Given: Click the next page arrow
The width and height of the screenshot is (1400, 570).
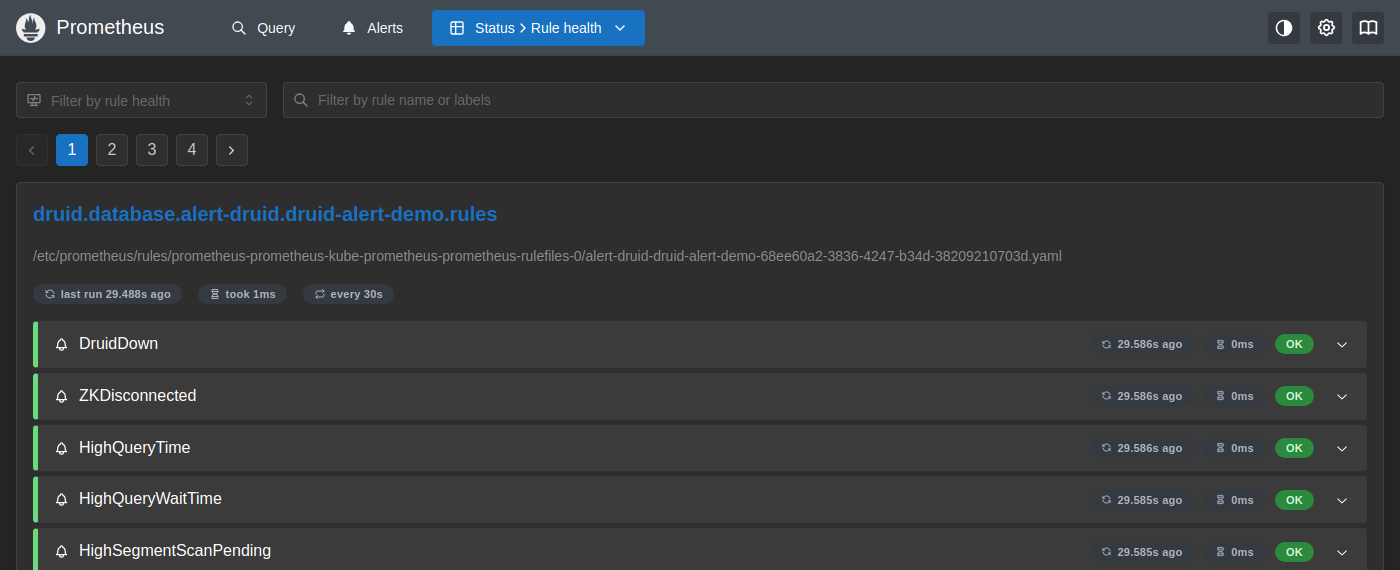Looking at the screenshot, I should [x=232, y=150].
